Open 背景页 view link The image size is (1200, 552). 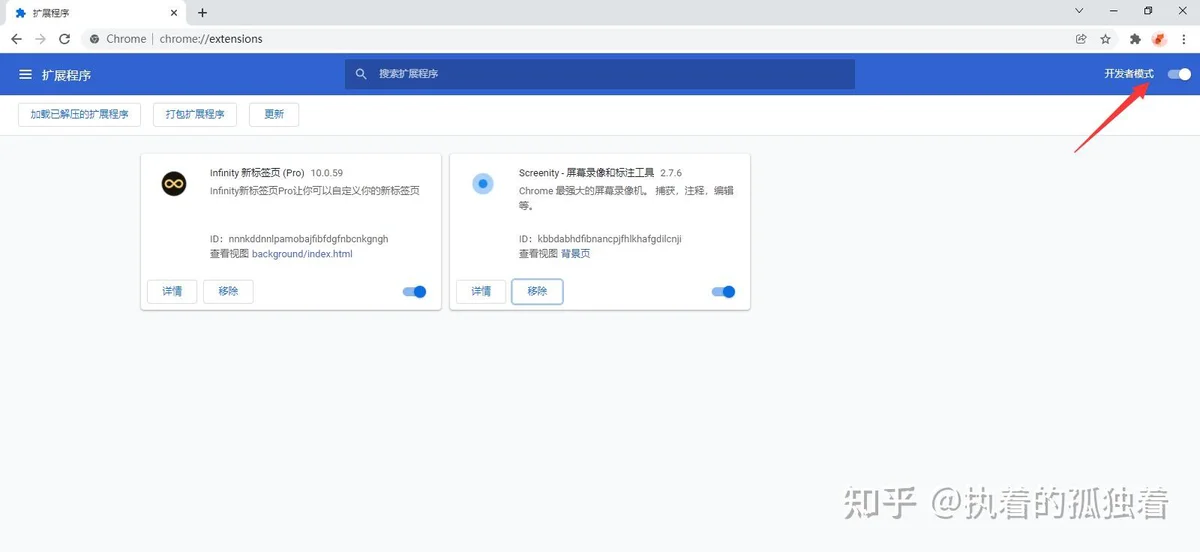(x=576, y=254)
